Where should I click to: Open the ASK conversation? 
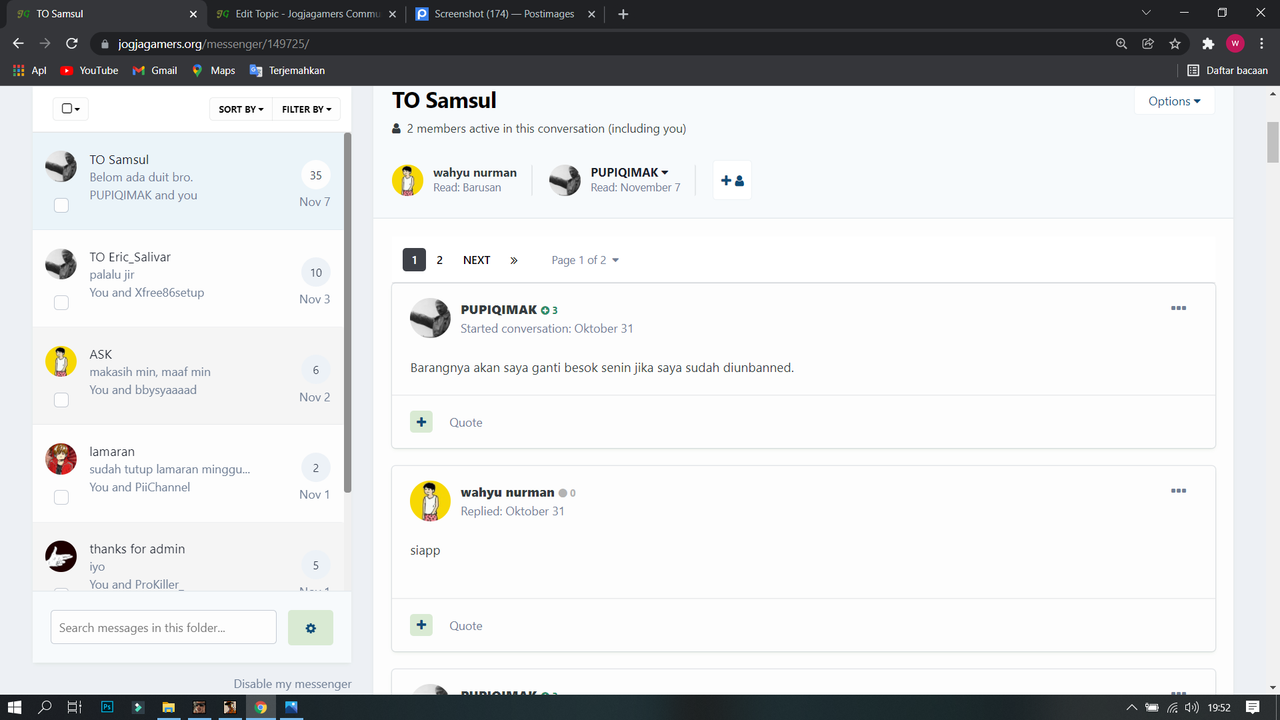coord(188,376)
